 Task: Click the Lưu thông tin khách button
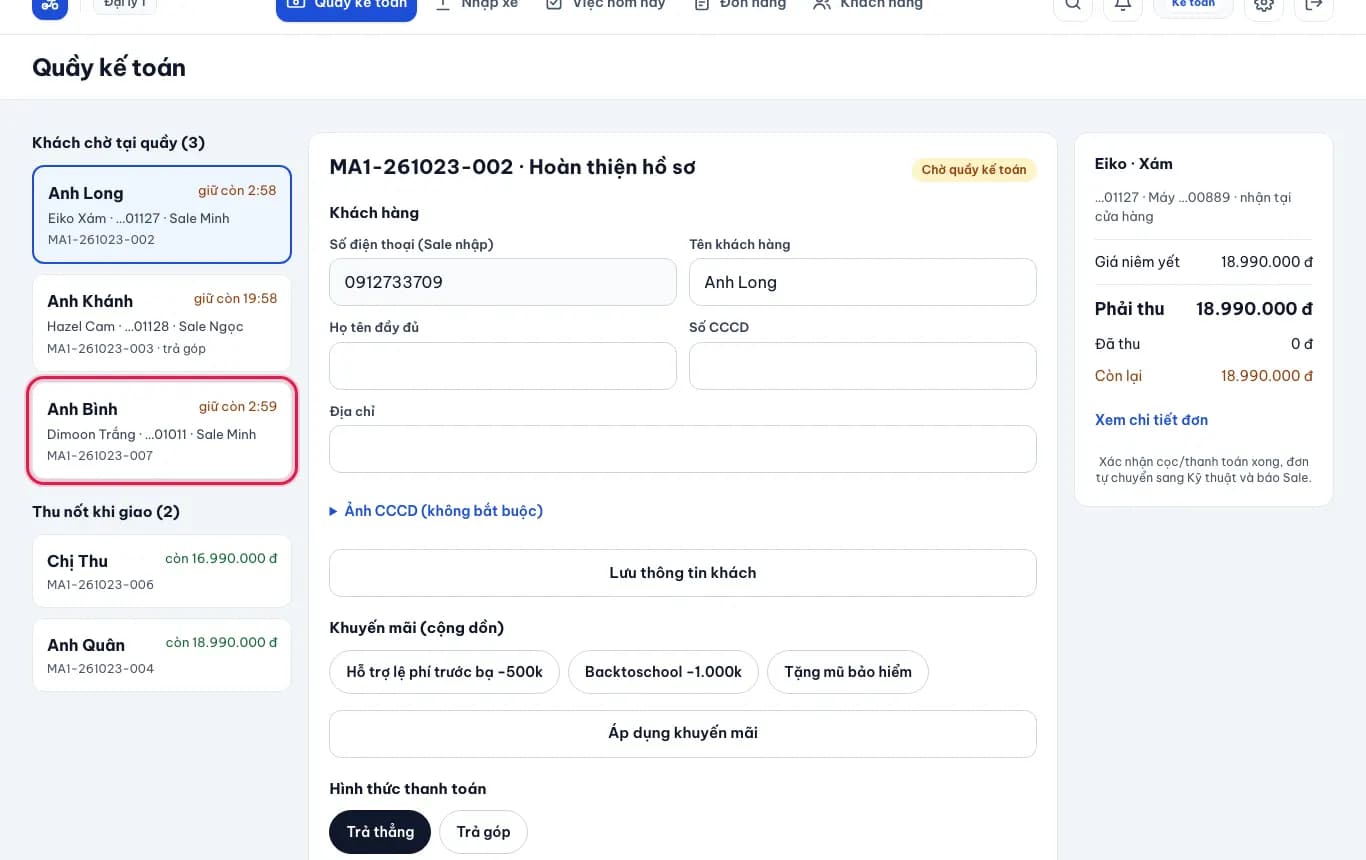(x=683, y=573)
